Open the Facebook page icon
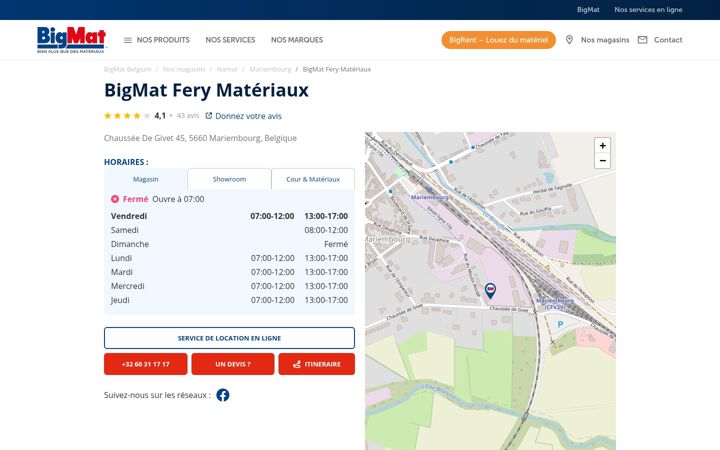 point(223,395)
